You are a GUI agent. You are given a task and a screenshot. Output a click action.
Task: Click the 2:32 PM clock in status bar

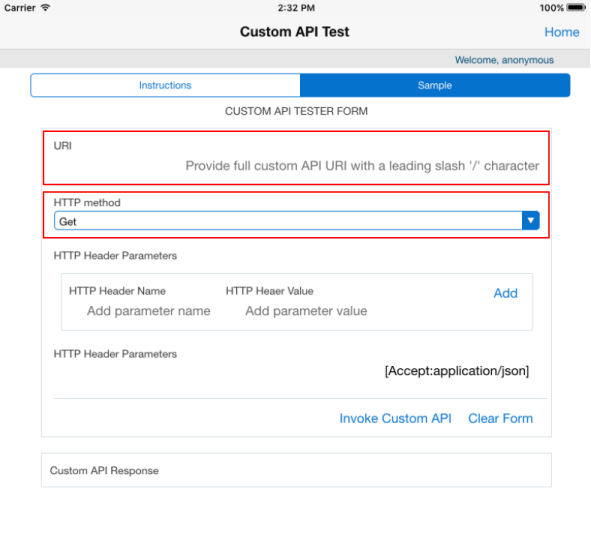click(x=296, y=8)
